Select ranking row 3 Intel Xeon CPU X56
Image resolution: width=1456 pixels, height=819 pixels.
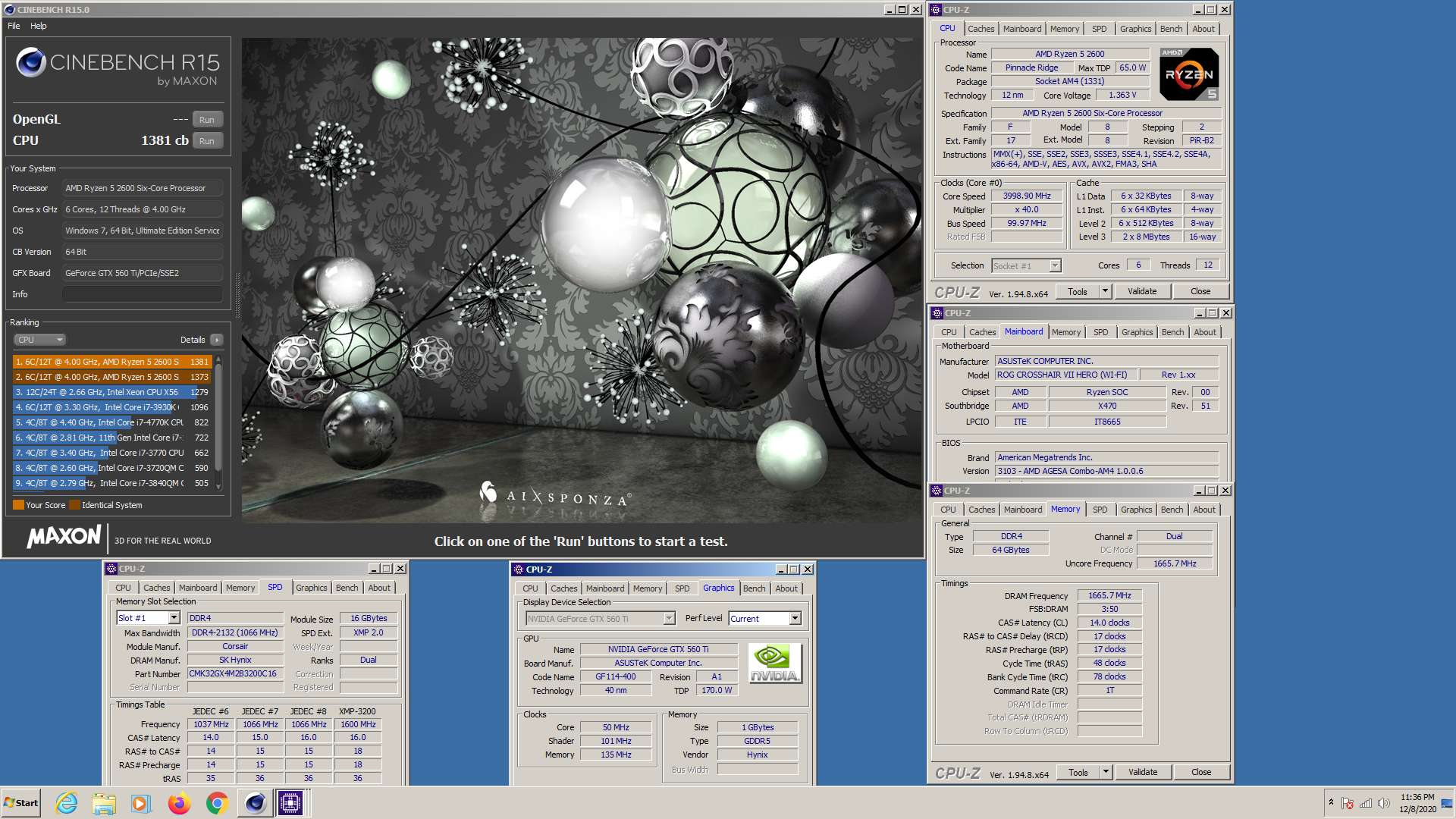(x=111, y=392)
